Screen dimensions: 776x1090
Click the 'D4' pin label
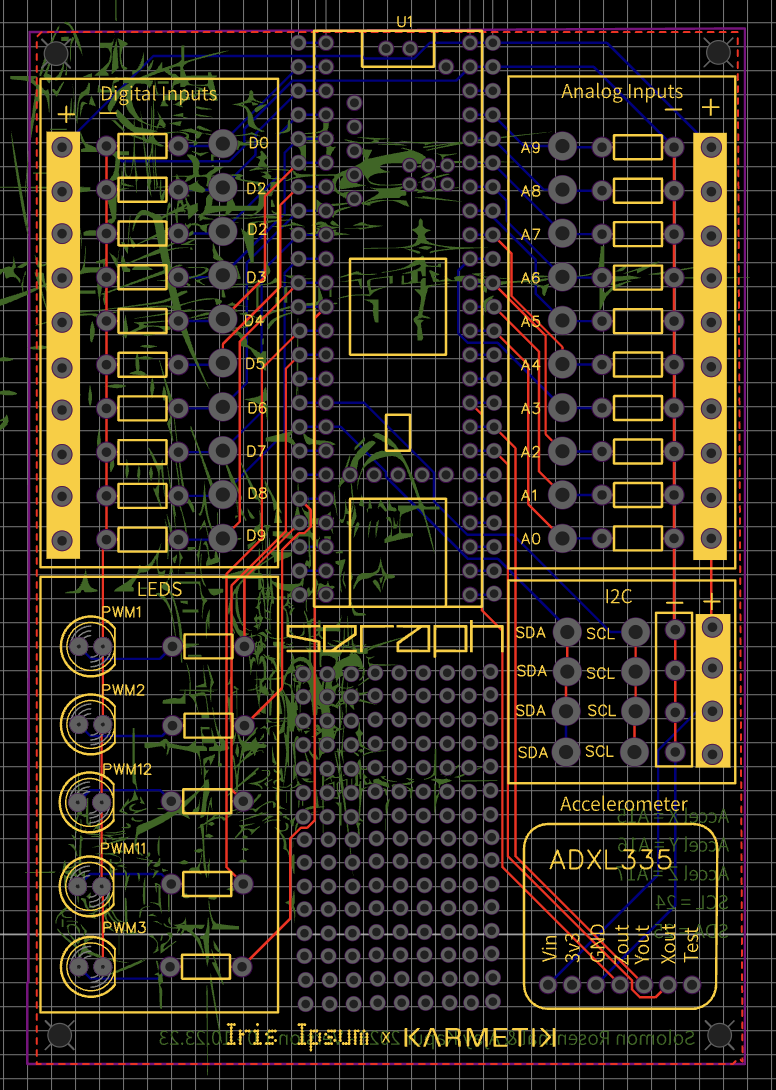coord(254,320)
